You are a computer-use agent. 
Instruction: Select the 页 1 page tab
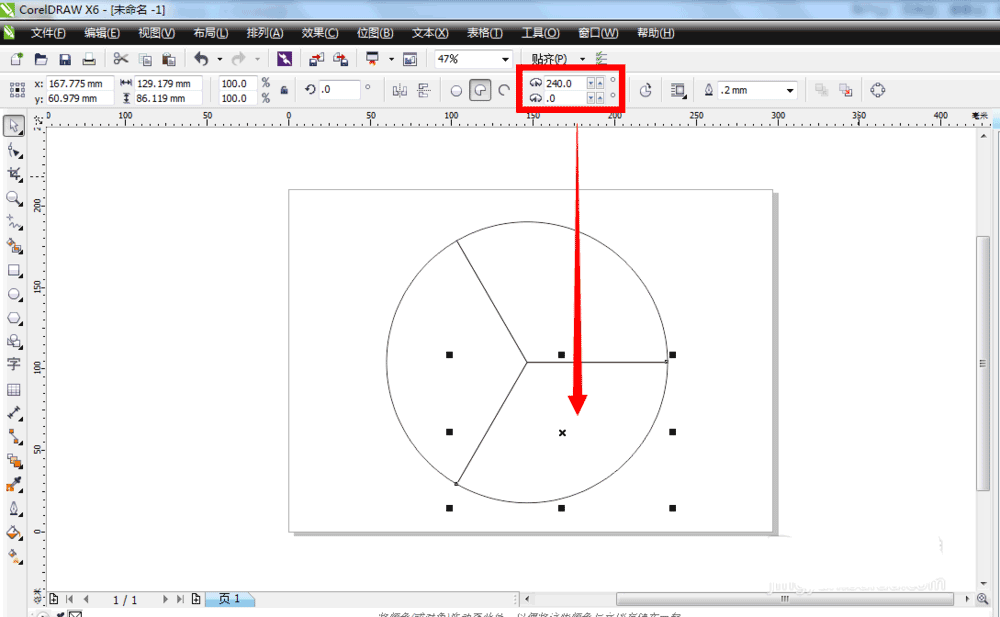229,599
